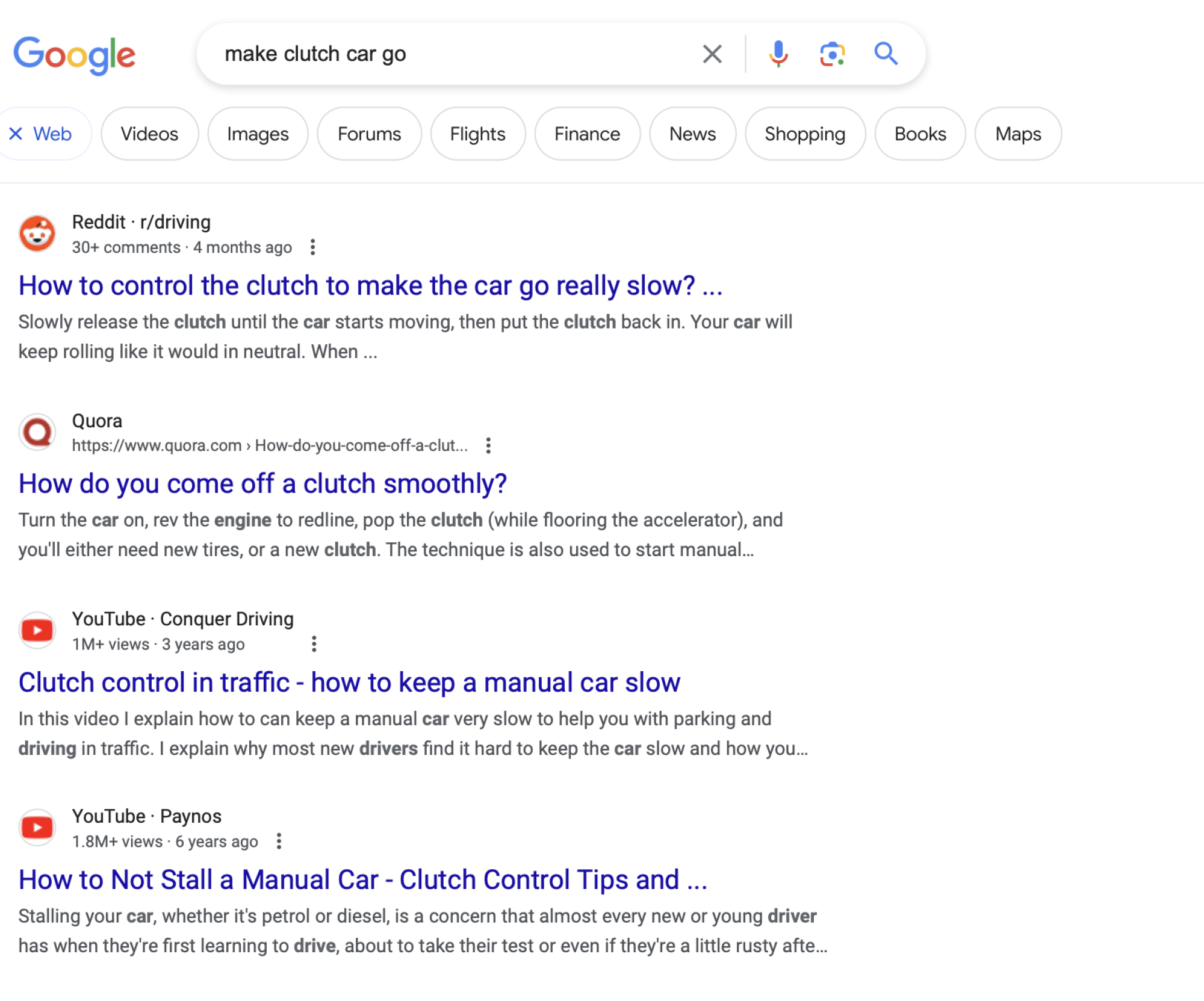The height and width of the screenshot is (1001, 1204).
Task: Open more options for the Quora result
Action: [x=488, y=445]
